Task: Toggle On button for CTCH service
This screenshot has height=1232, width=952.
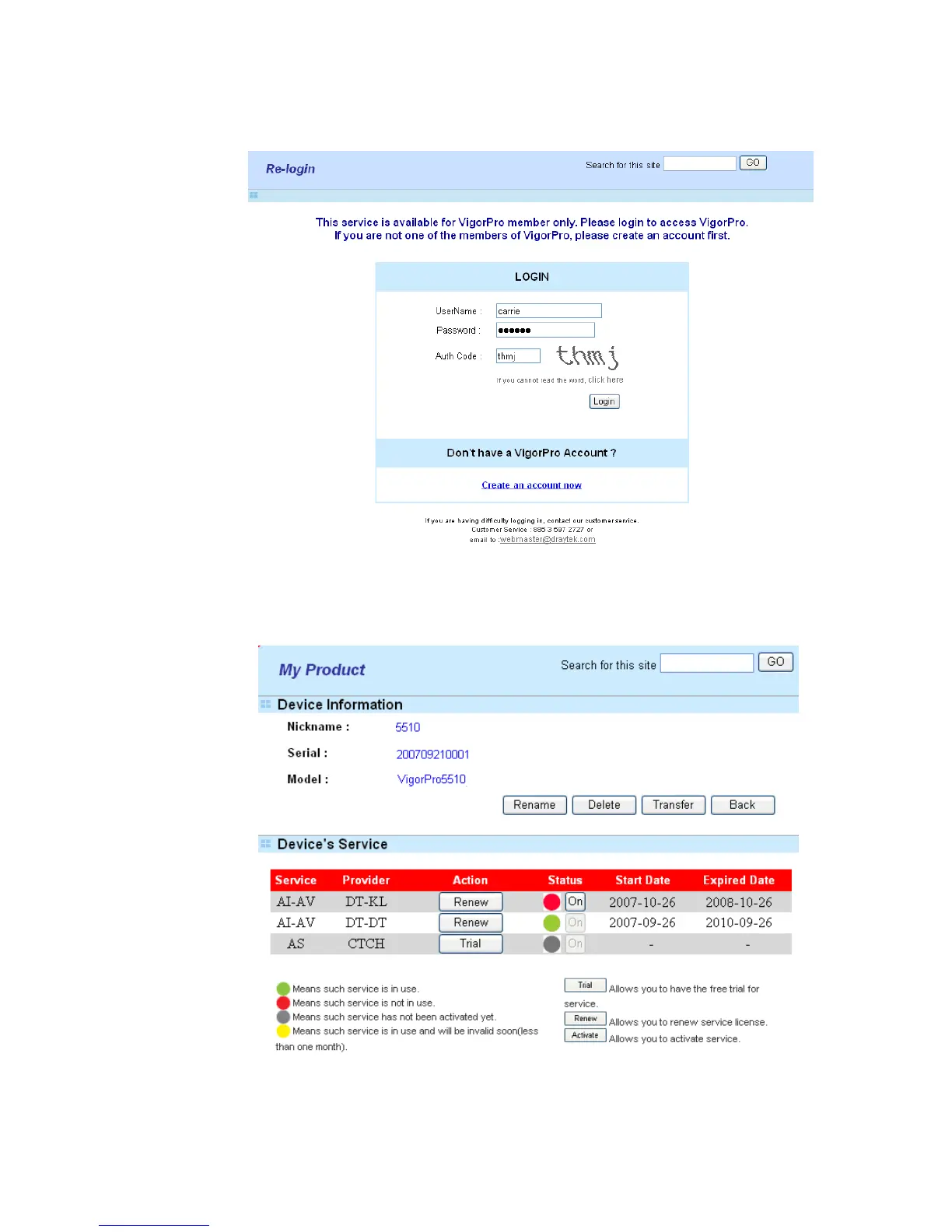Action: point(575,943)
